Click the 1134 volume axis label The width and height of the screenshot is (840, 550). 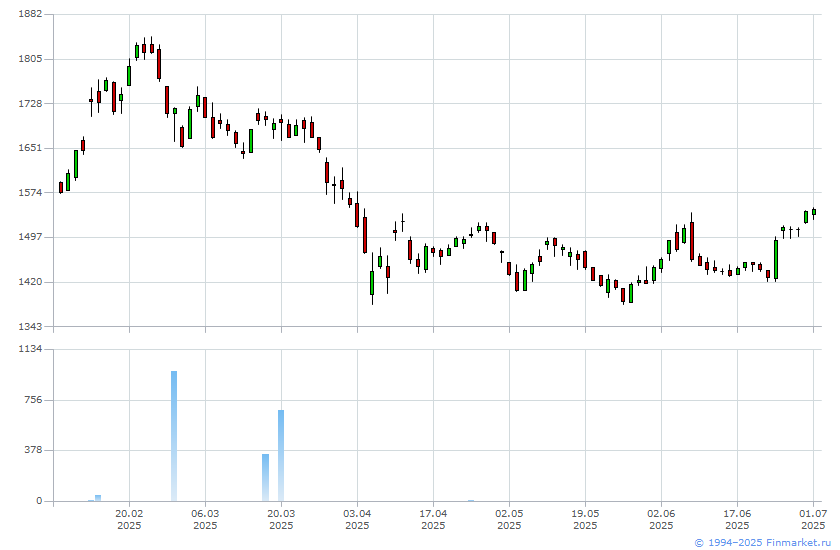(30, 349)
